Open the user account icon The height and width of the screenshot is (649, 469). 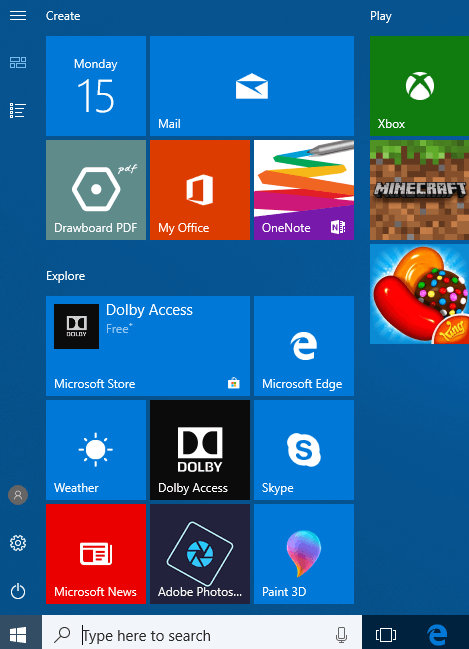[x=18, y=495]
